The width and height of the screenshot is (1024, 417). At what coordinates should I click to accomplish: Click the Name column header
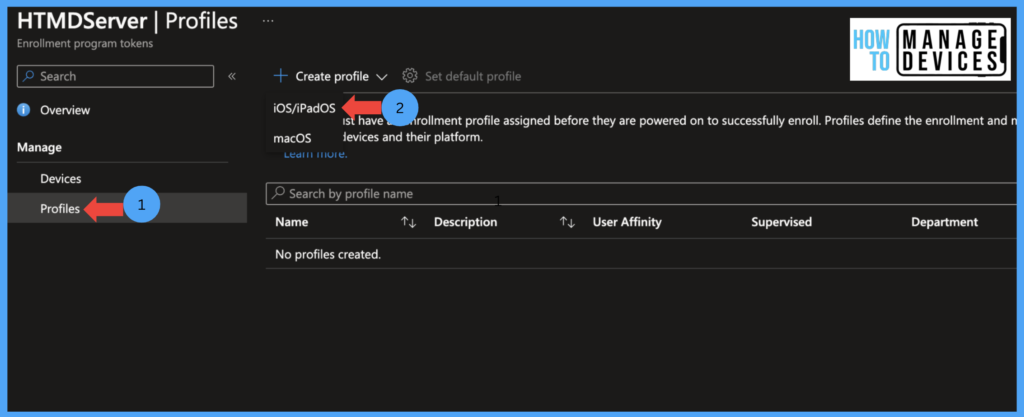click(291, 222)
